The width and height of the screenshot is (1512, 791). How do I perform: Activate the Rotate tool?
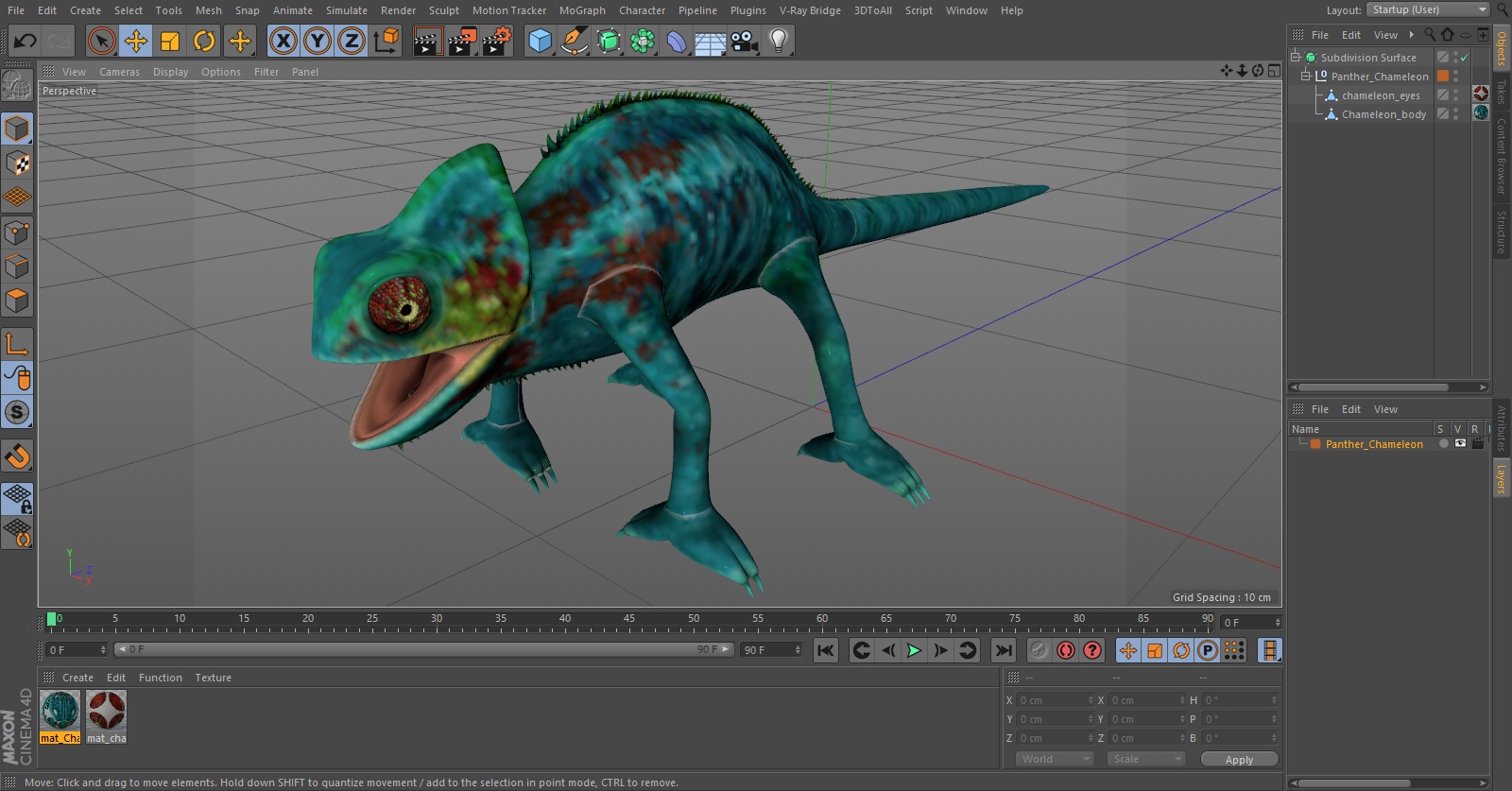coord(204,41)
